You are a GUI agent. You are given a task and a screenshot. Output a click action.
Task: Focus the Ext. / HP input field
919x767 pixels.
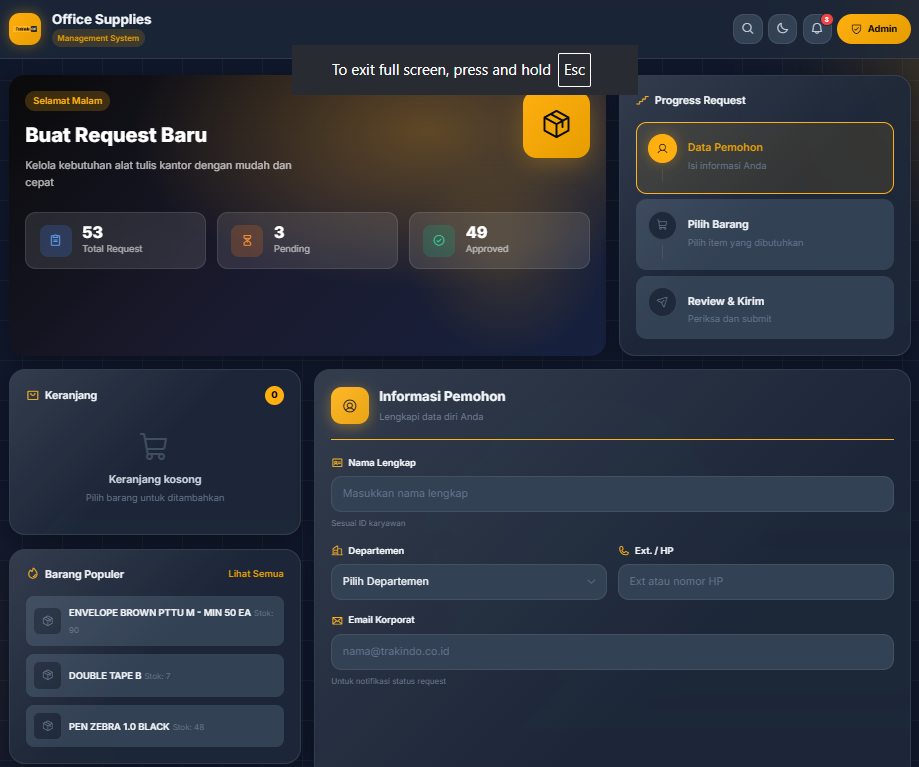(x=755, y=582)
